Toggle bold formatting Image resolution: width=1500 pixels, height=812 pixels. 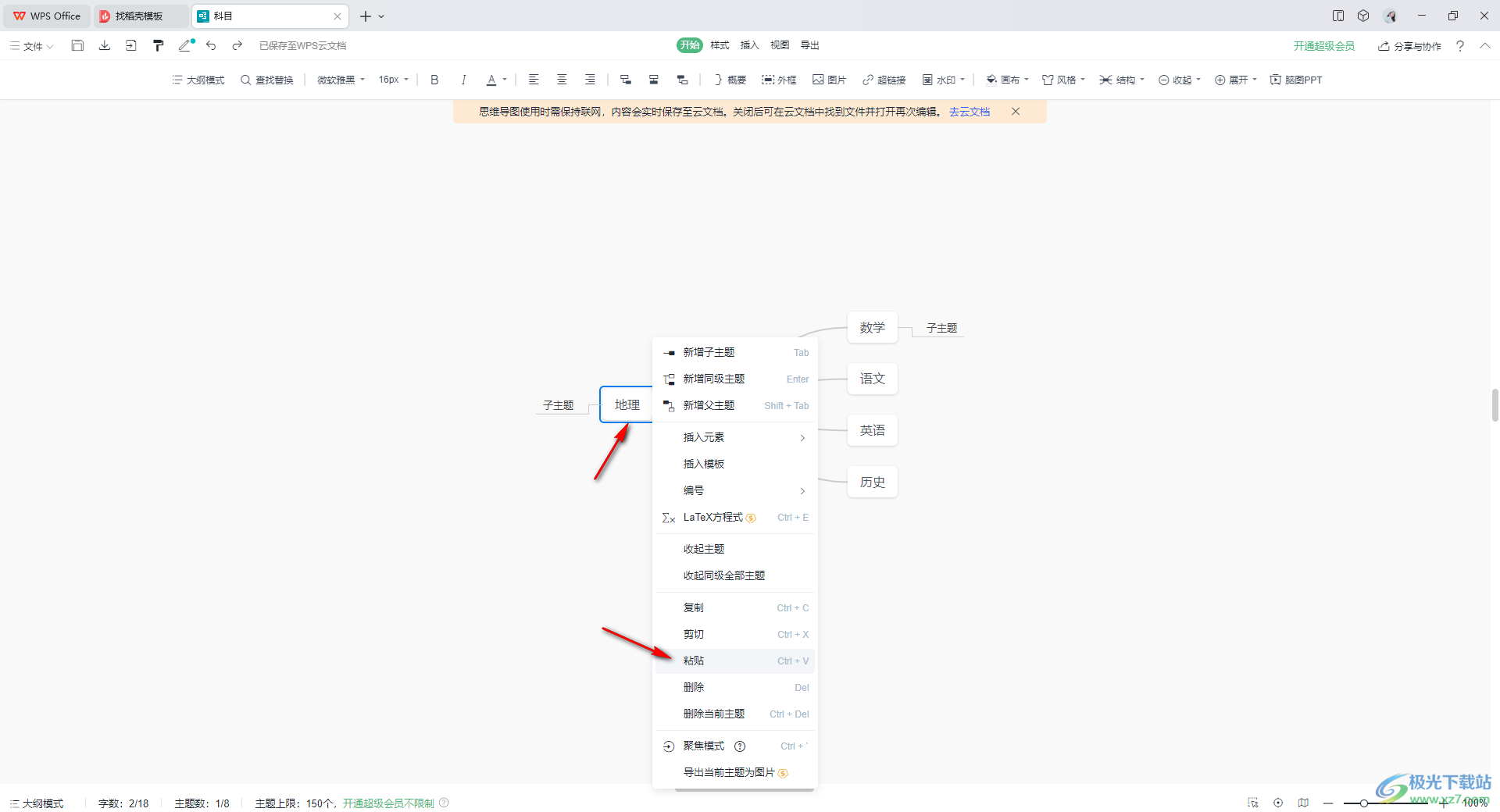point(434,80)
